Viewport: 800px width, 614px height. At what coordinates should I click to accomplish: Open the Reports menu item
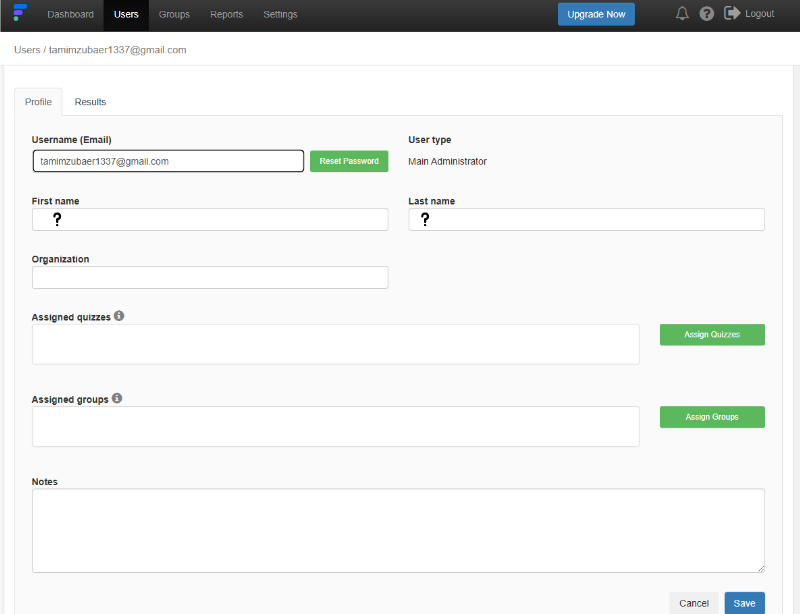[227, 14]
